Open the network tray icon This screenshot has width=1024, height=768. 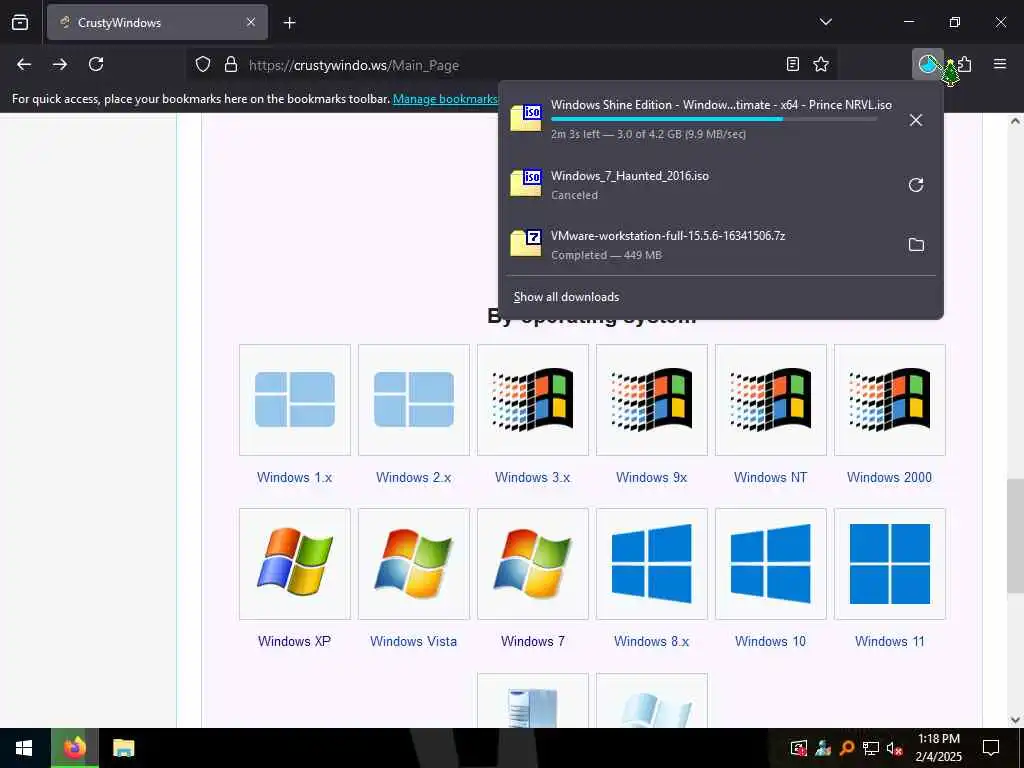pyautogui.click(x=871, y=748)
